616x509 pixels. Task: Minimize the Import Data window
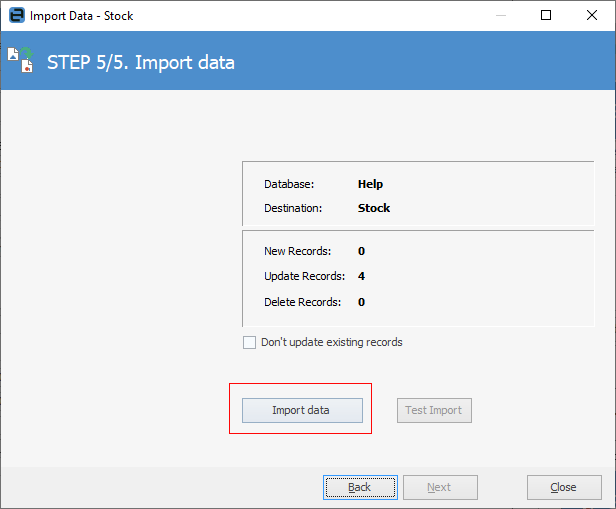coord(499,16)
